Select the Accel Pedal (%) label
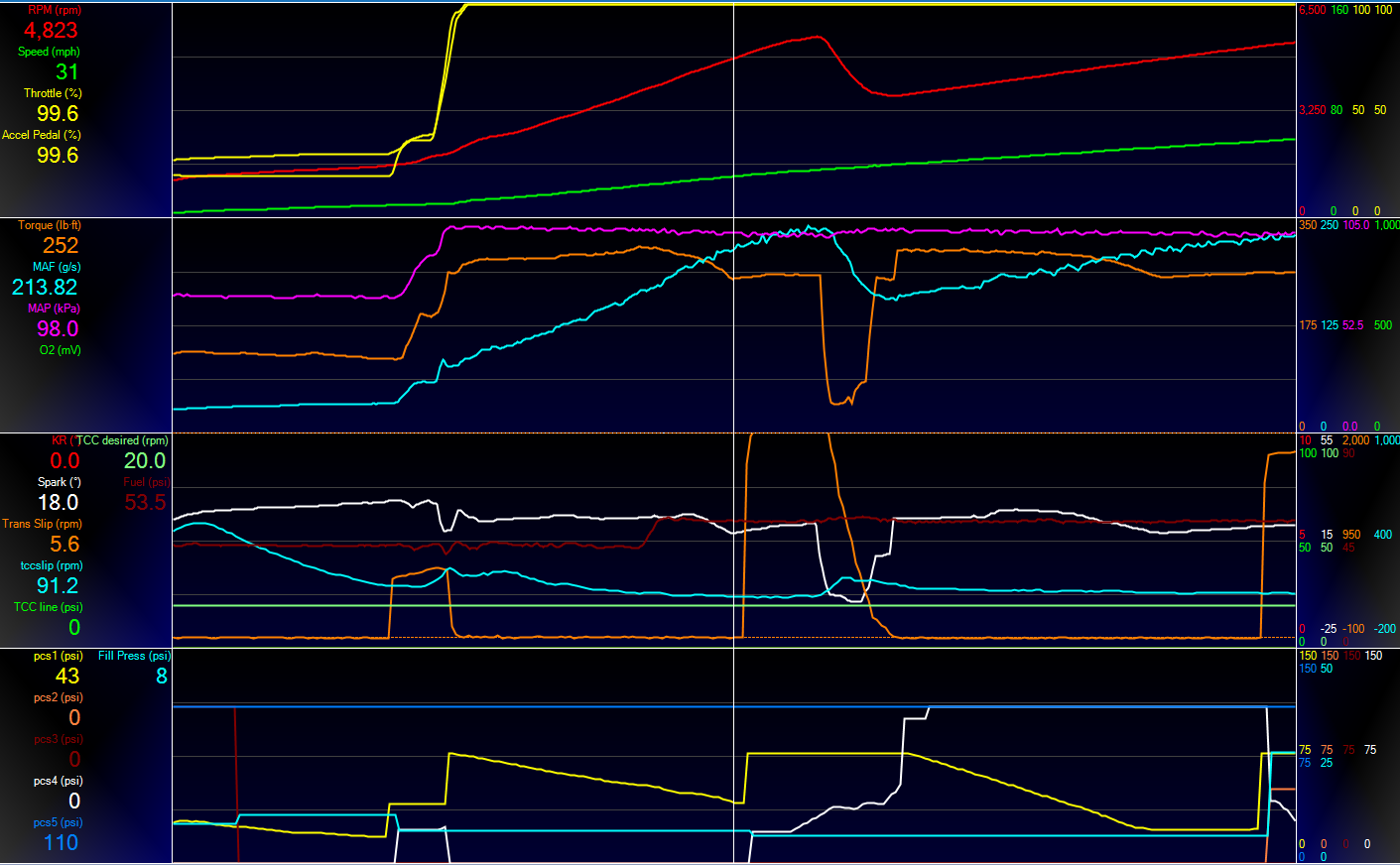 (42, 135)
